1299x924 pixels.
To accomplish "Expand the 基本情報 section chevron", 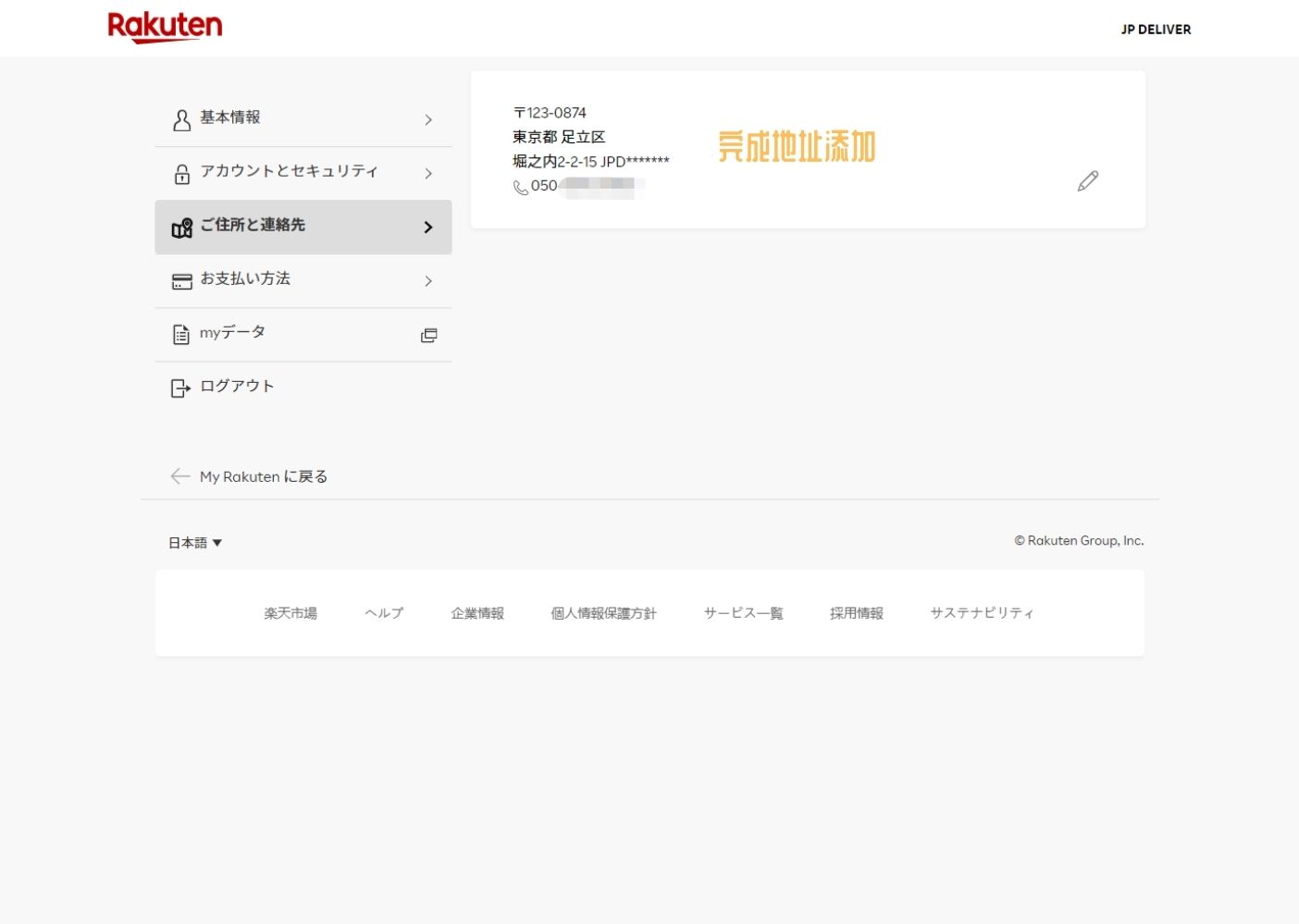I will pyautogui.click(x=427, y=119).
